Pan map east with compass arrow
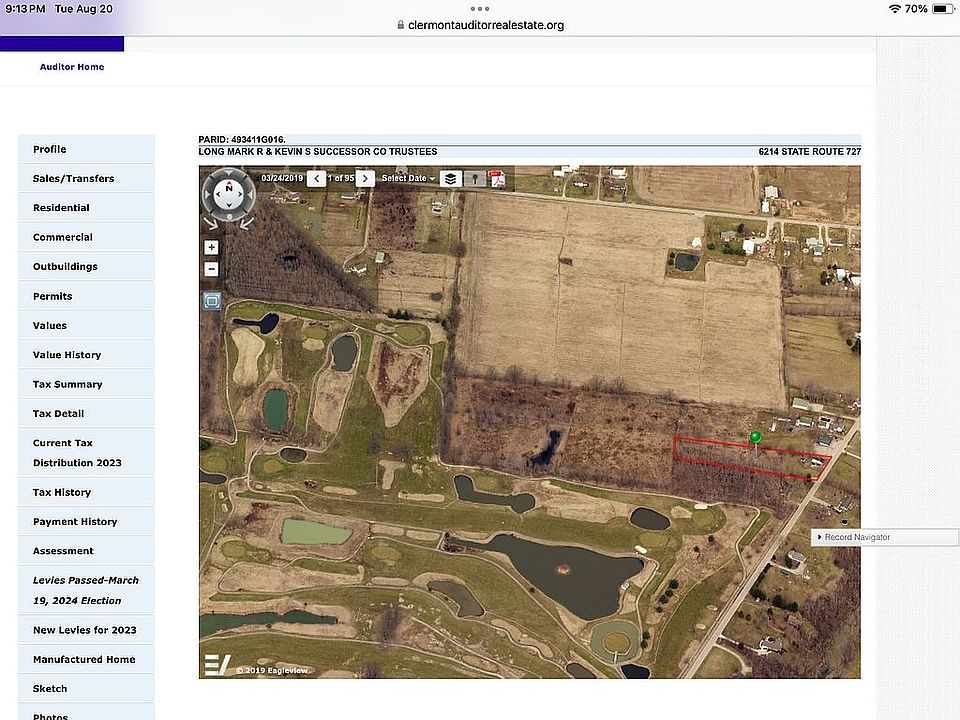The height and width of the screenshot is (720, 960). [x=241, y=194]
